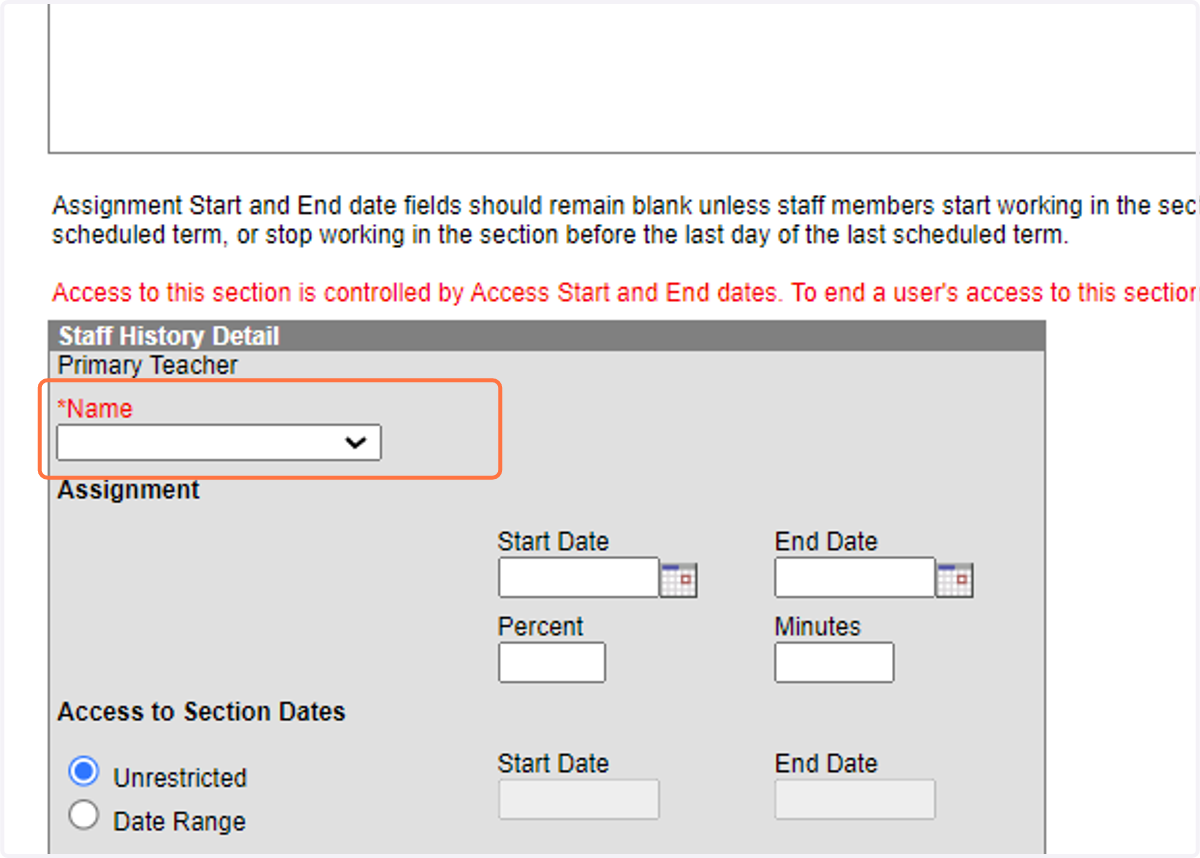Click the disabled Access Start Date field
This screenshot has width=1200, height=858.
[x=579, y=800]
